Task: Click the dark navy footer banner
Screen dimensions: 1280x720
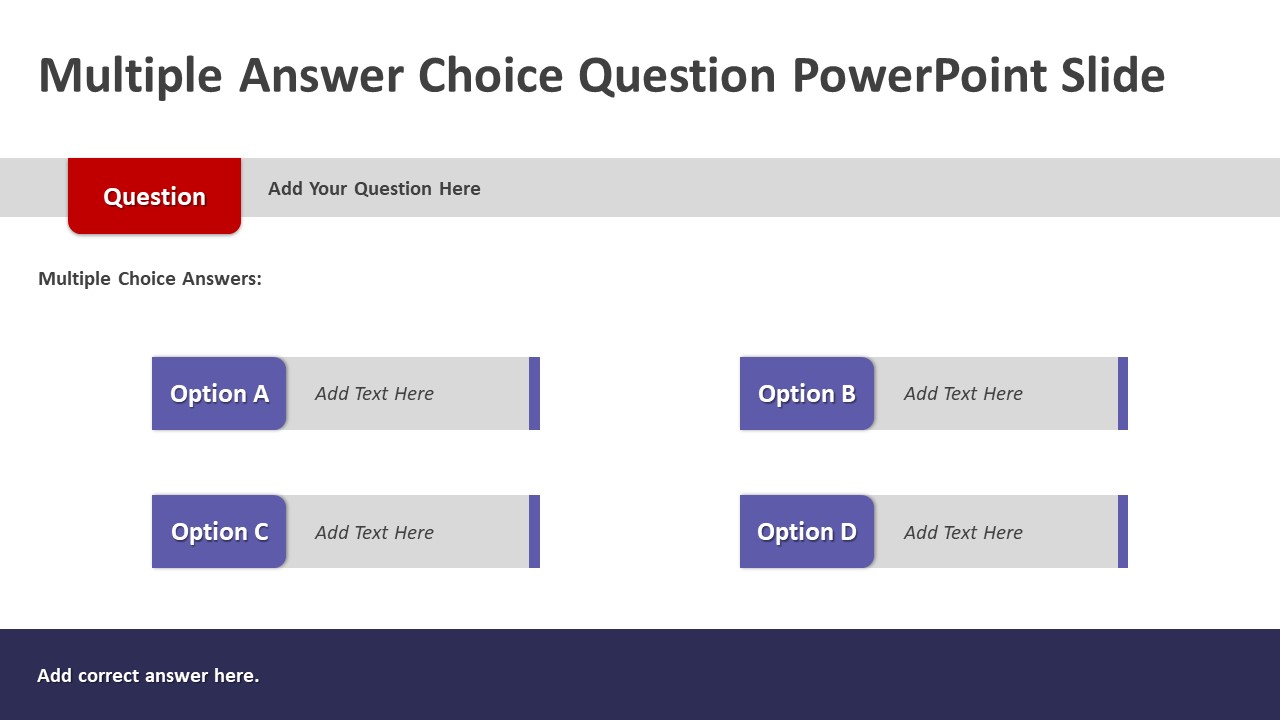Action: [640, 674]
